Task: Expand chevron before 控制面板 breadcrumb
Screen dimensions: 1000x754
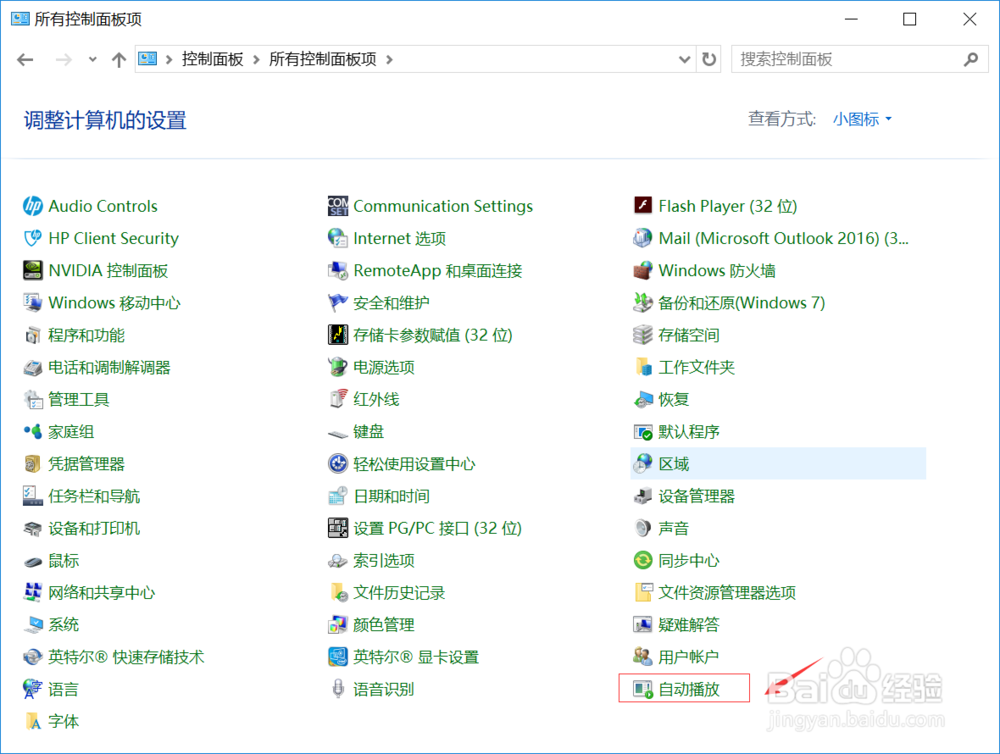Action: 169,59
